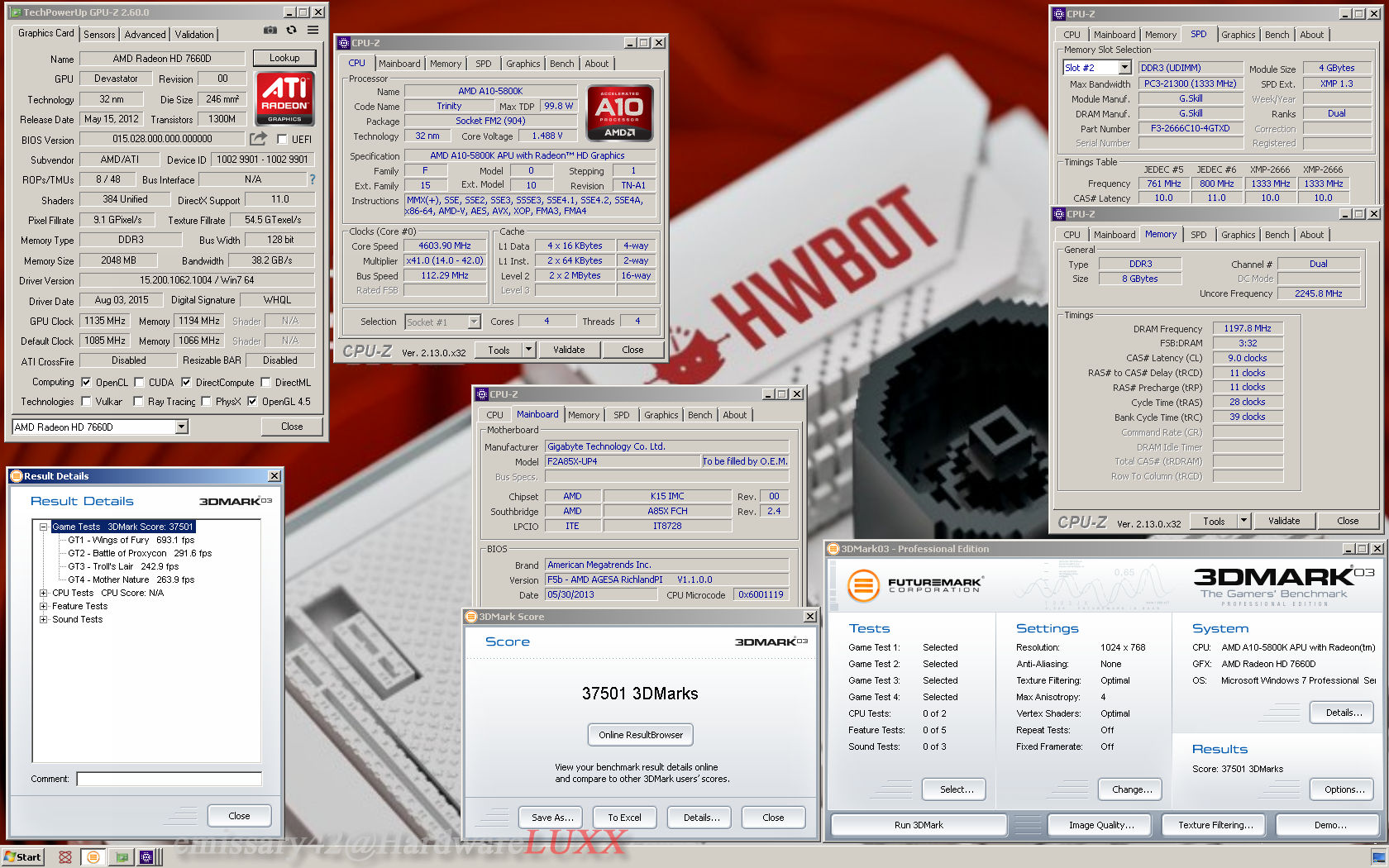This screenshot has width=1389, height=868.
Task: Switch to the Sensors tab in GPU-Z
Action: point(99,35)
